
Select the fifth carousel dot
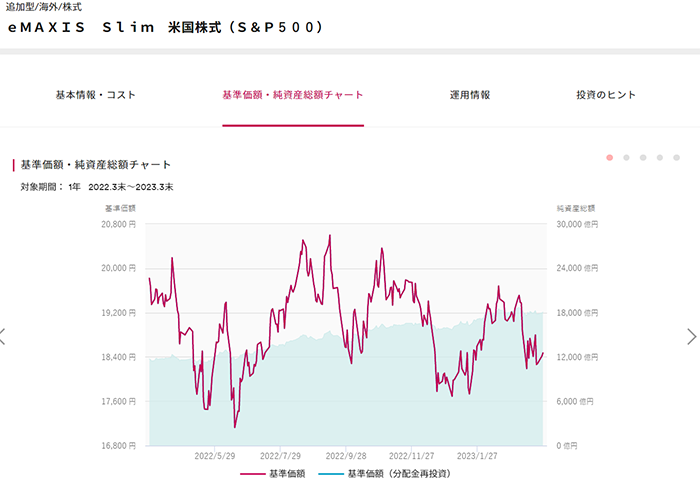676,158
